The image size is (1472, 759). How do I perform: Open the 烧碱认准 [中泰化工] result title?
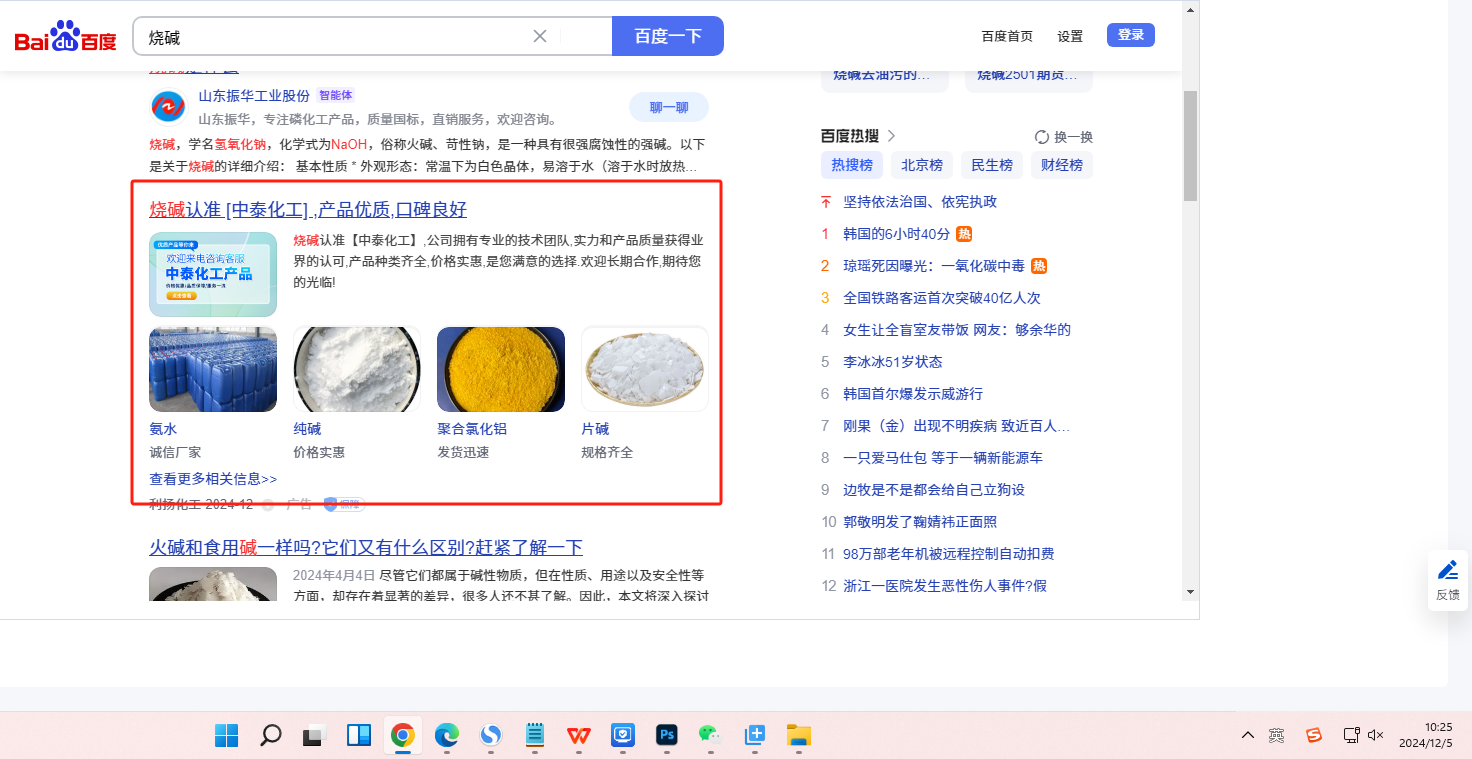click(x=308, y=210)
